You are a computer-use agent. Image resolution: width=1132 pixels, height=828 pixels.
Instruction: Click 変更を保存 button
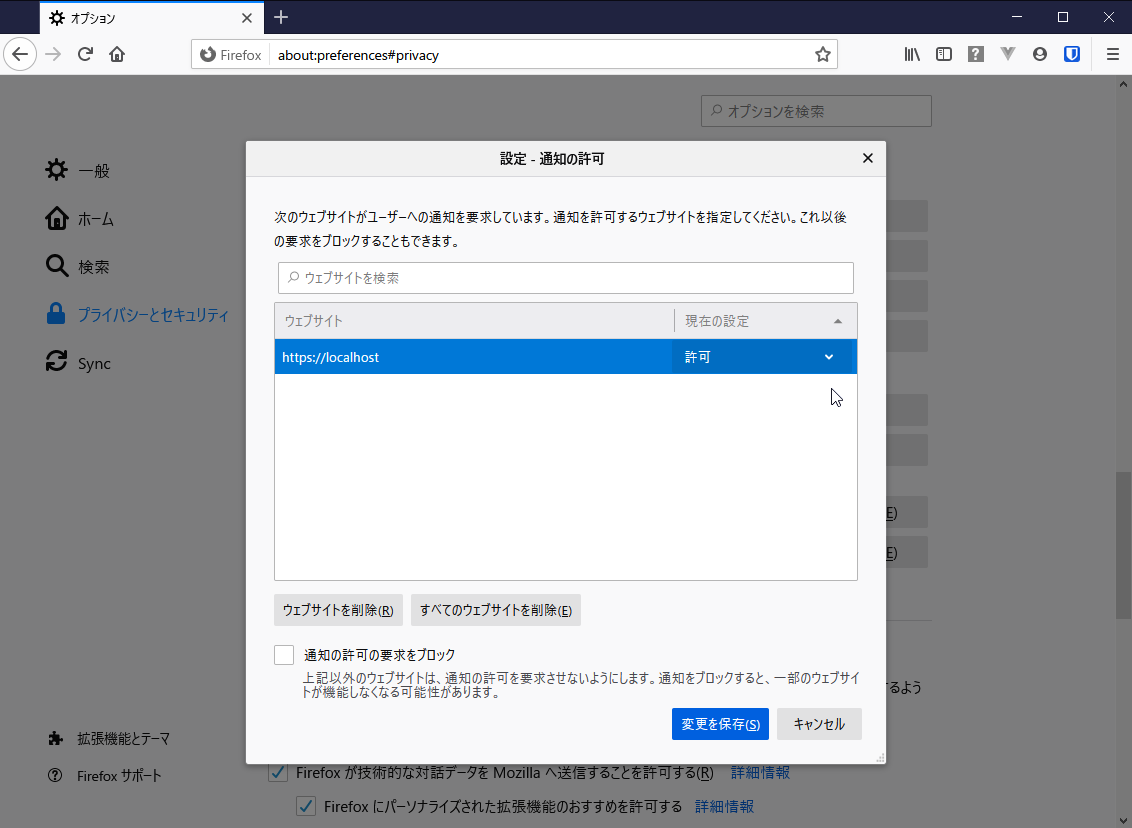(720, 724)
